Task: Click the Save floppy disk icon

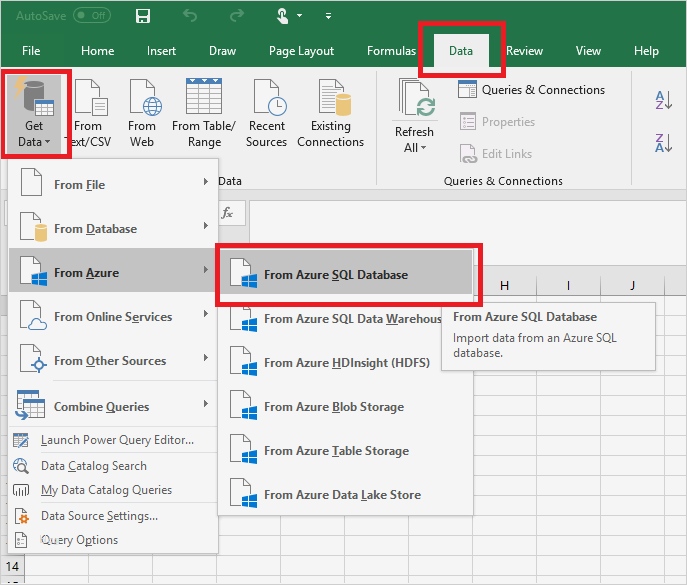Action: (x=143, y=16)
